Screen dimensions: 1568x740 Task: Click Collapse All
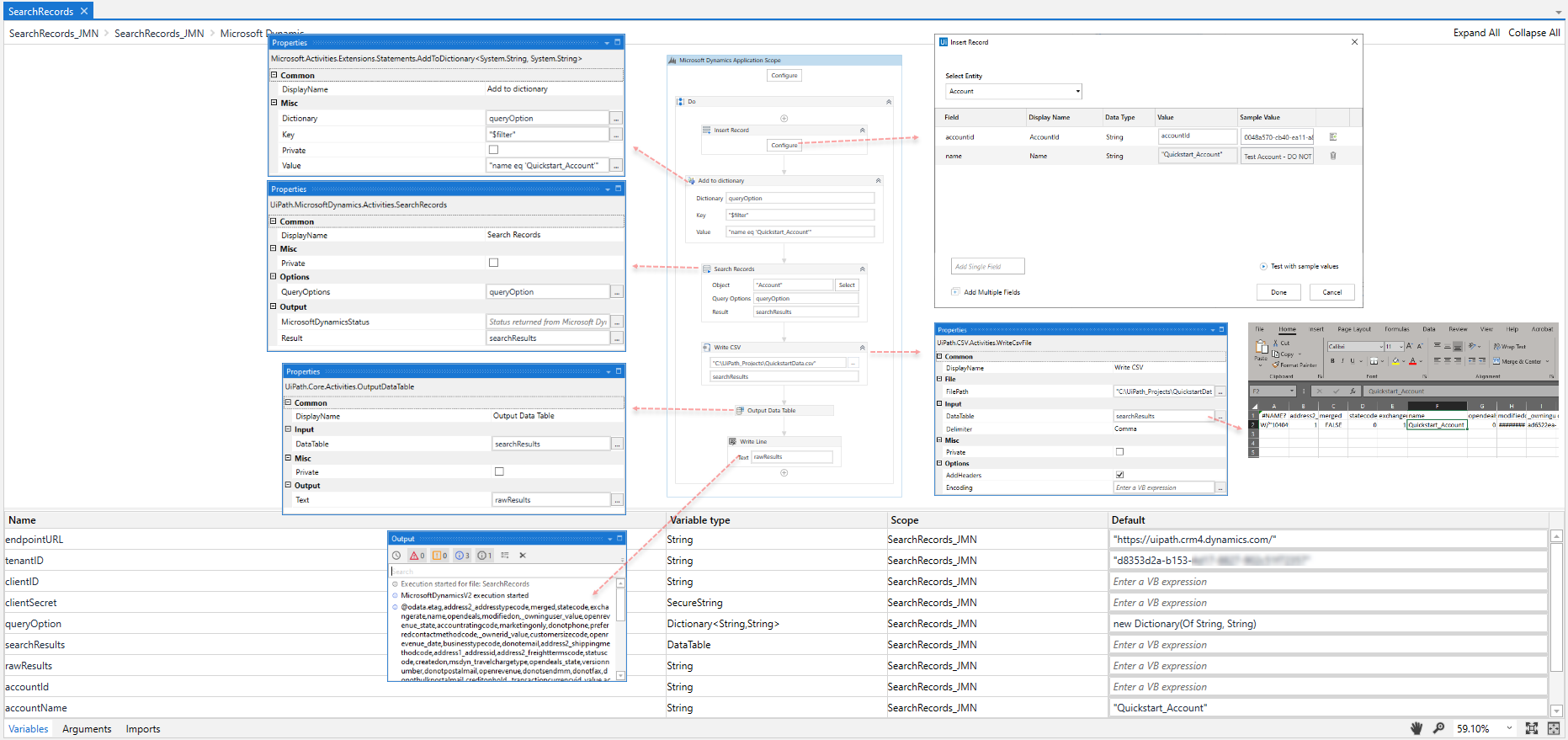pyautogui.click(x=1533, y=33)
